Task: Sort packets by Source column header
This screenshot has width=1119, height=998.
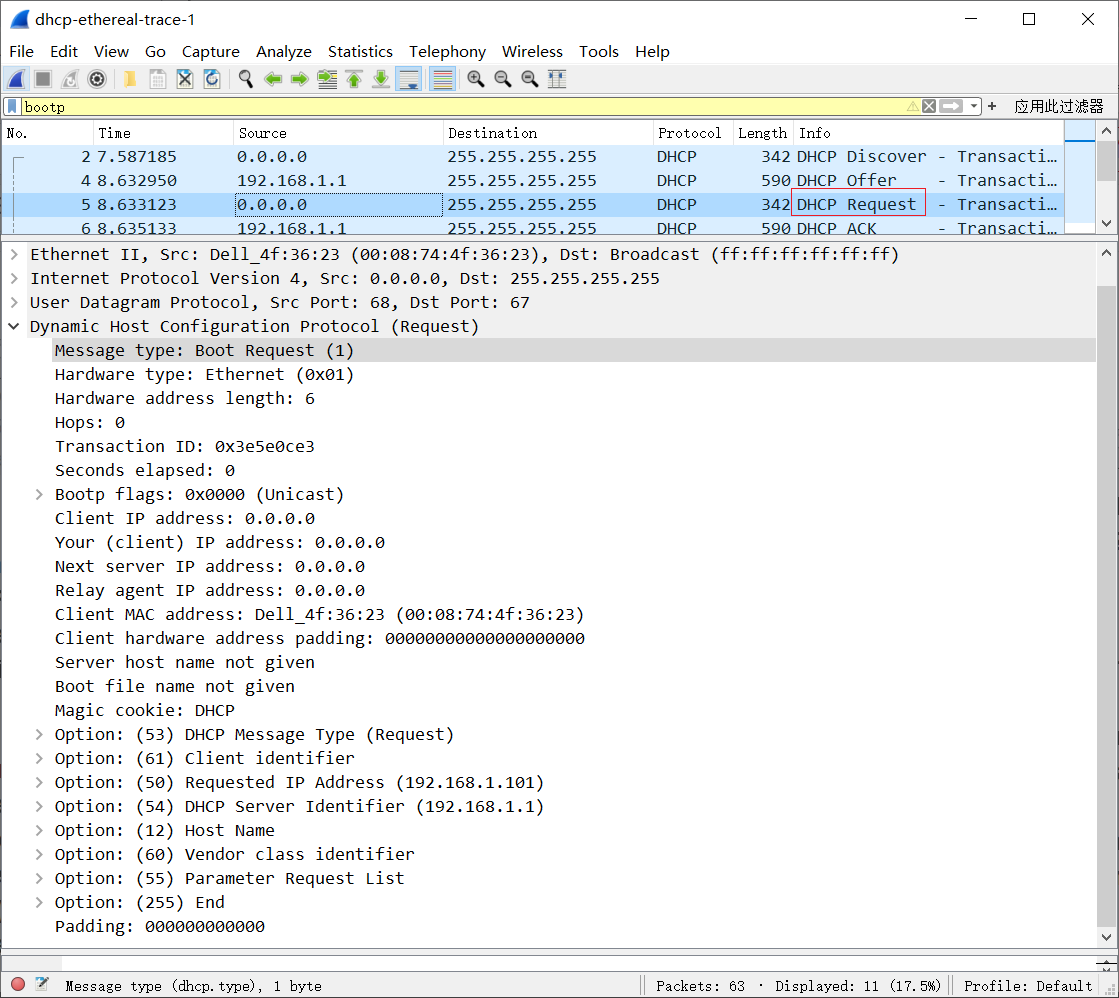Action: (x=338, y=133)
